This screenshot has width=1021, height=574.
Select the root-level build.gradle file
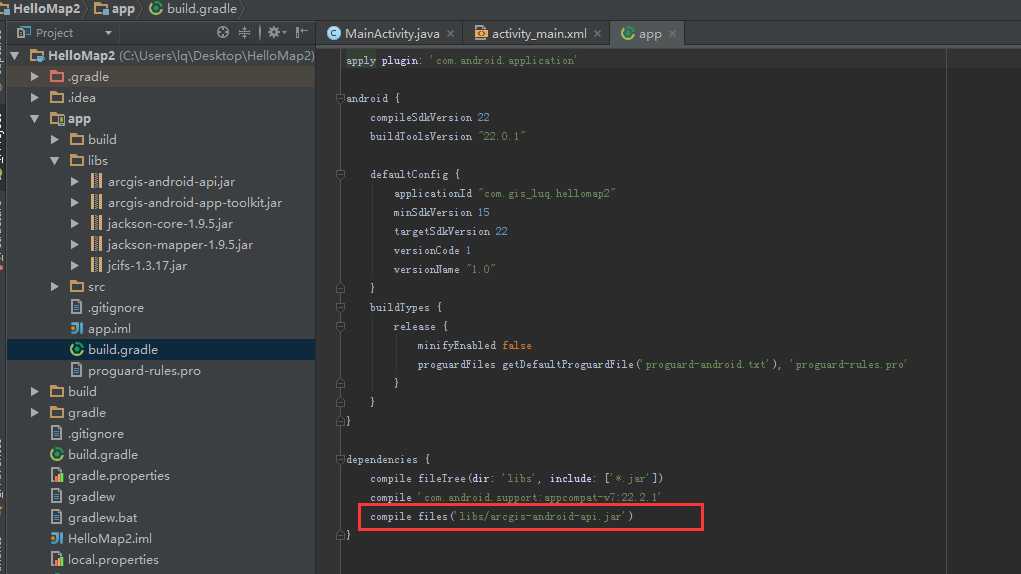coord(103,454)
